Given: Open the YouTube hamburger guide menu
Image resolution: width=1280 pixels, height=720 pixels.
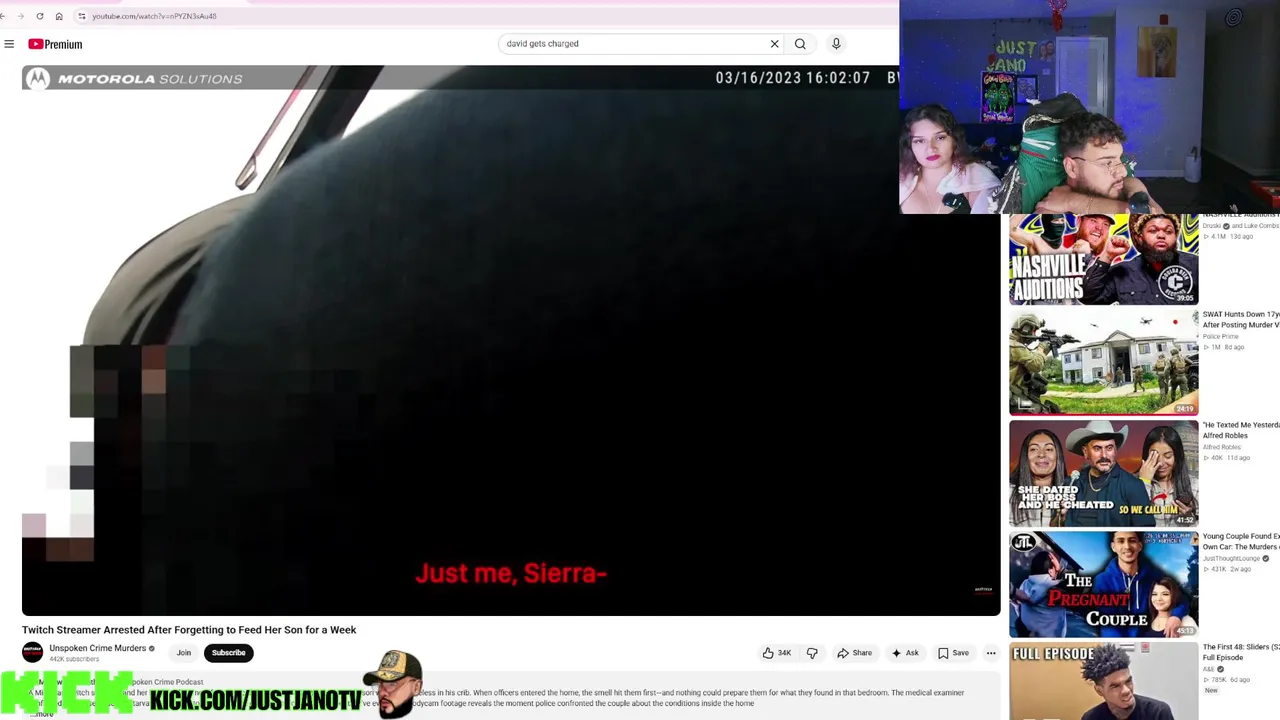Looking at the screenshot, I should coord(9,44).
